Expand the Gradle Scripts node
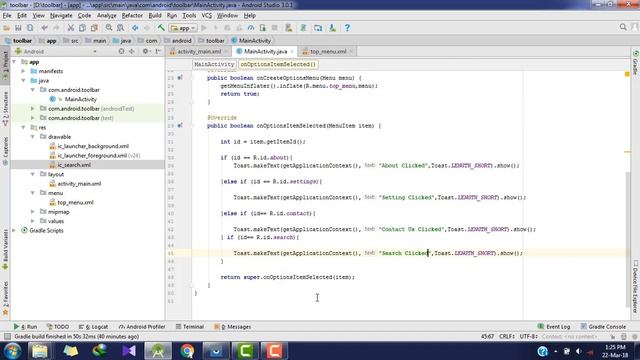Image resolution: width=640 pixels, height=360 pixels. [14, 231]
